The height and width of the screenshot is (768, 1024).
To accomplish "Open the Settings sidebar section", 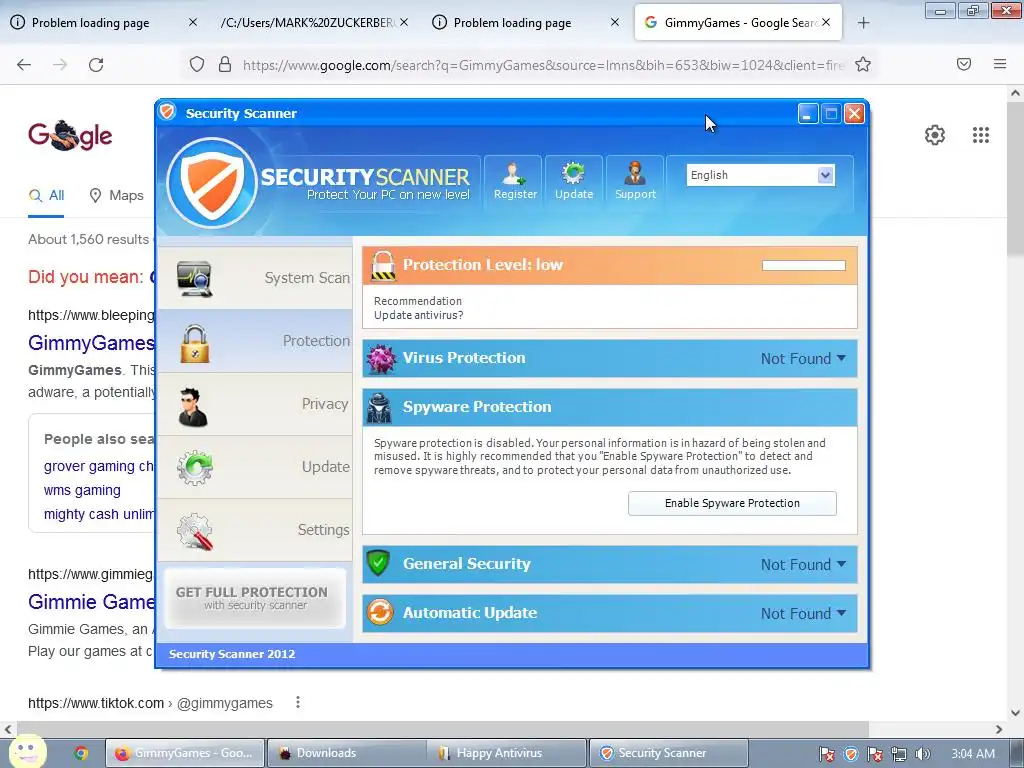I will tap(255, 530).
